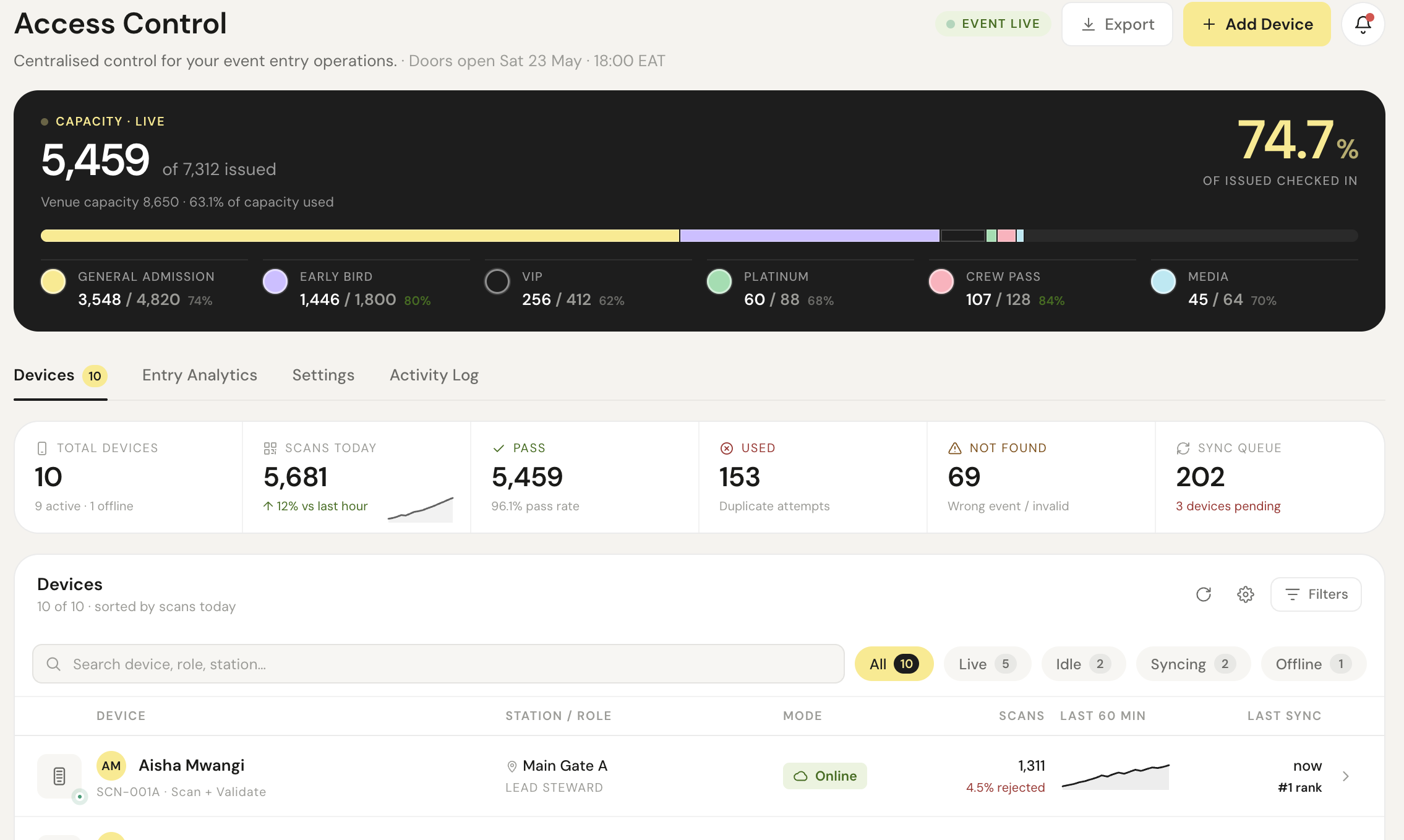Click the Used cross-circle icon
The height and width of the screenshot is (840, 1404).
click(727, 448)
